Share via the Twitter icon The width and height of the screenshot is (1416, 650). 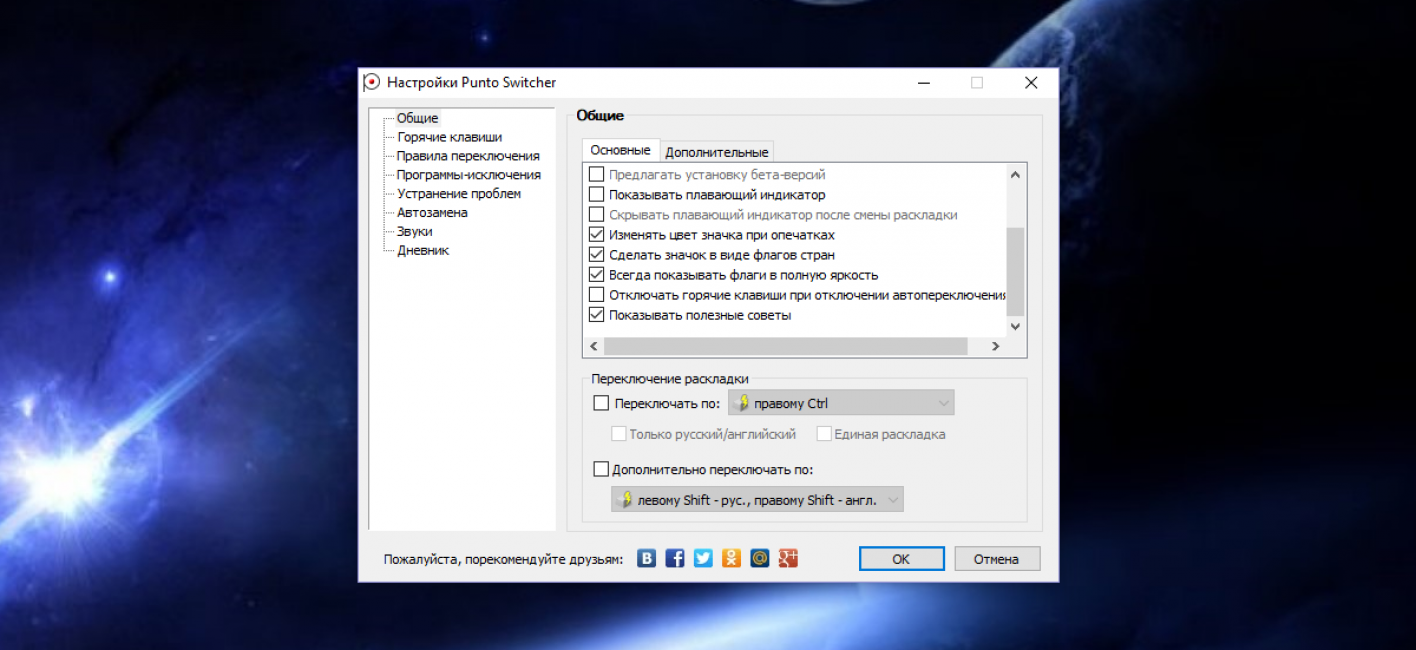[703, 558]
